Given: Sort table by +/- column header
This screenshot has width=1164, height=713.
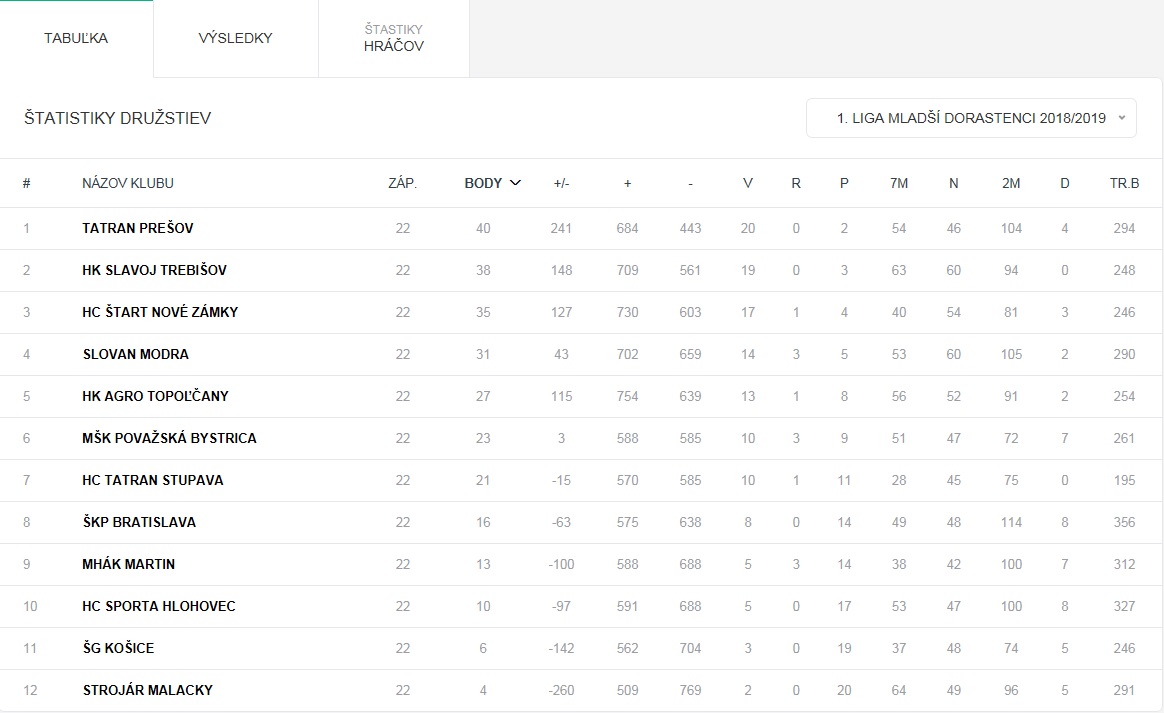Looking at the screenshot, I should pos(561,183).
